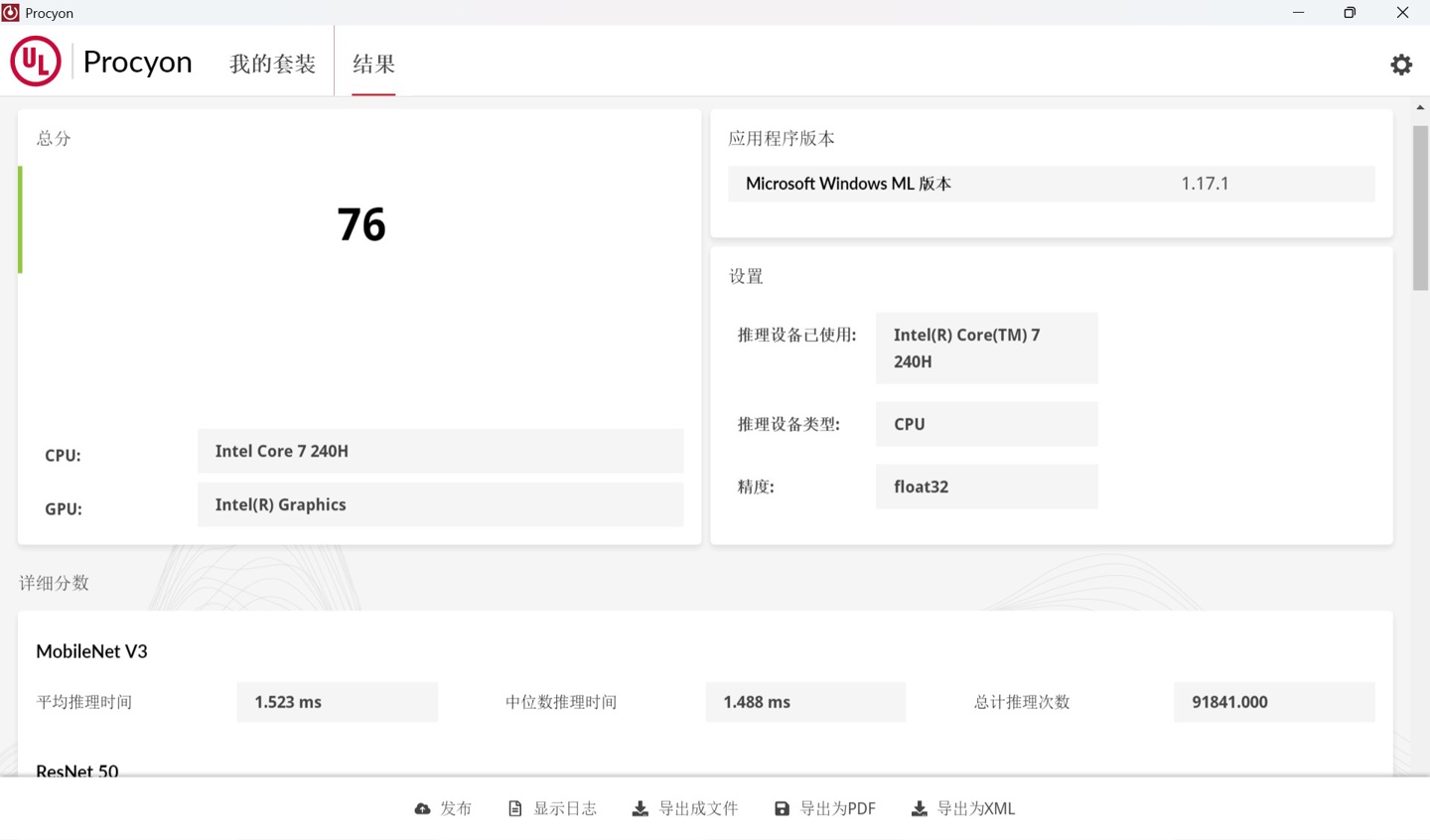1430x840 pixels.
Task: Click the Procyon app icon in title bar
Action: point(11,13)
